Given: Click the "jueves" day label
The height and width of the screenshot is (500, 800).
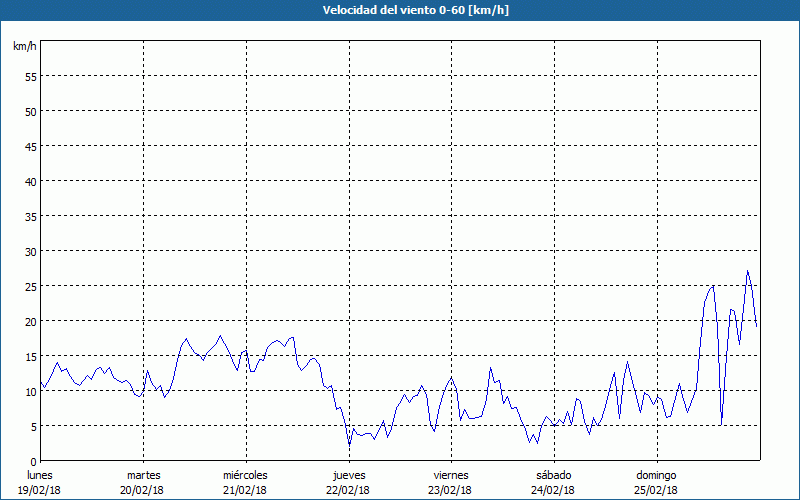Looking at the screenshot, I should click(x=348, y=475).
